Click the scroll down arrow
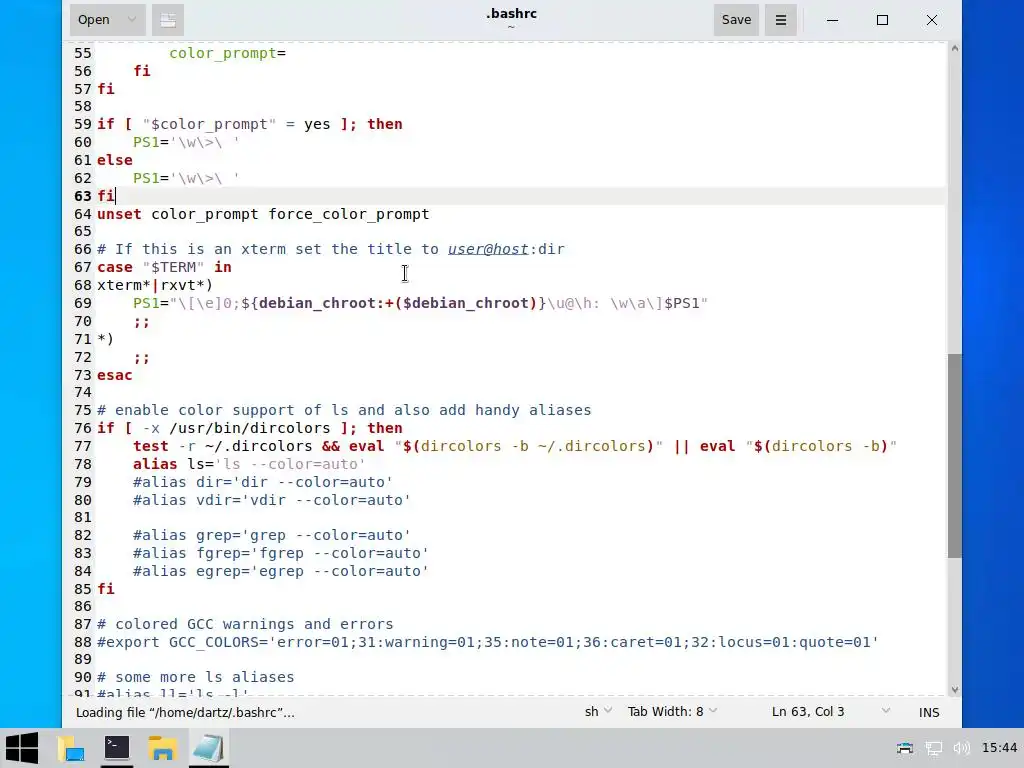 955,690
